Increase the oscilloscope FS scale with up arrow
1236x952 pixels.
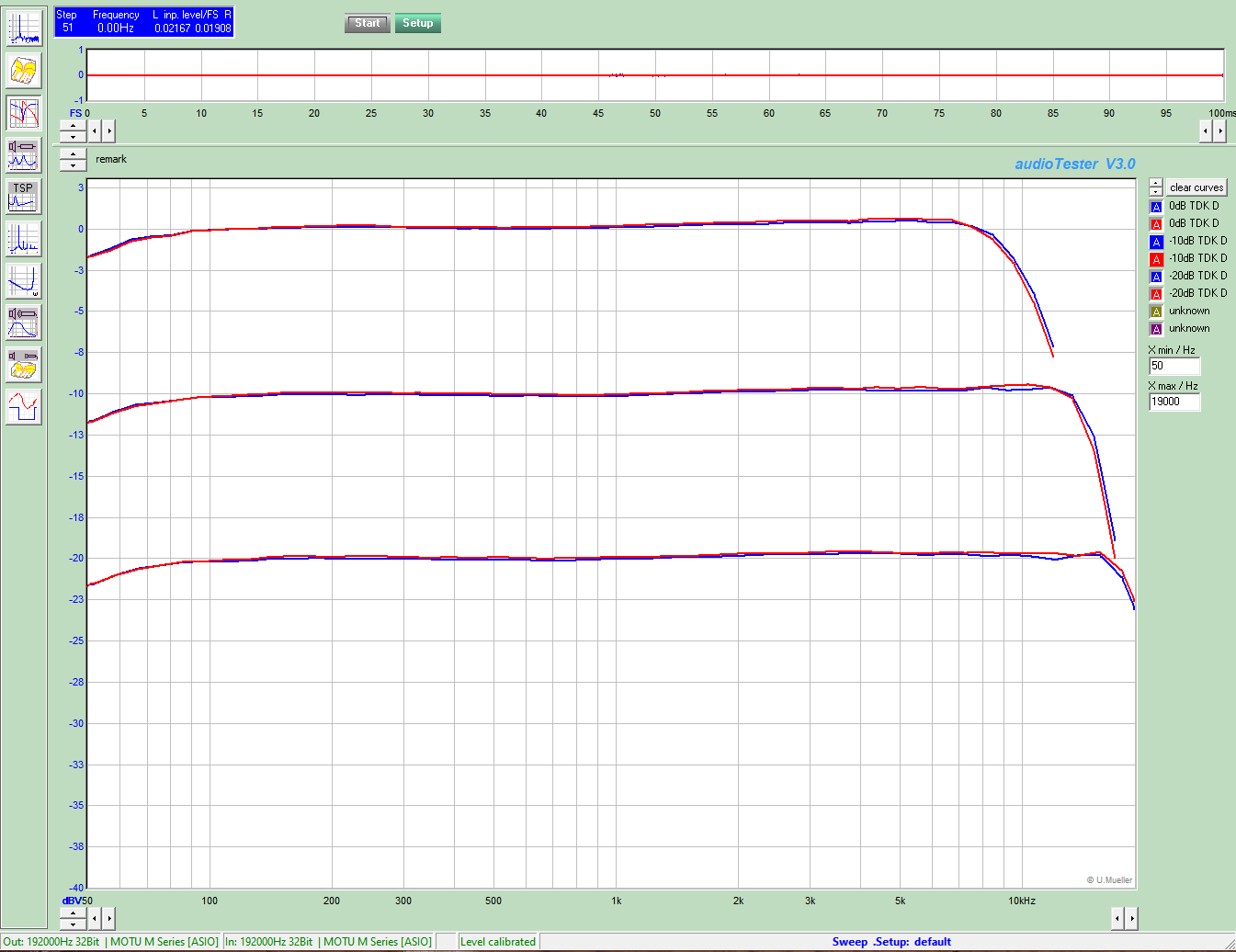tap(73, 126)
